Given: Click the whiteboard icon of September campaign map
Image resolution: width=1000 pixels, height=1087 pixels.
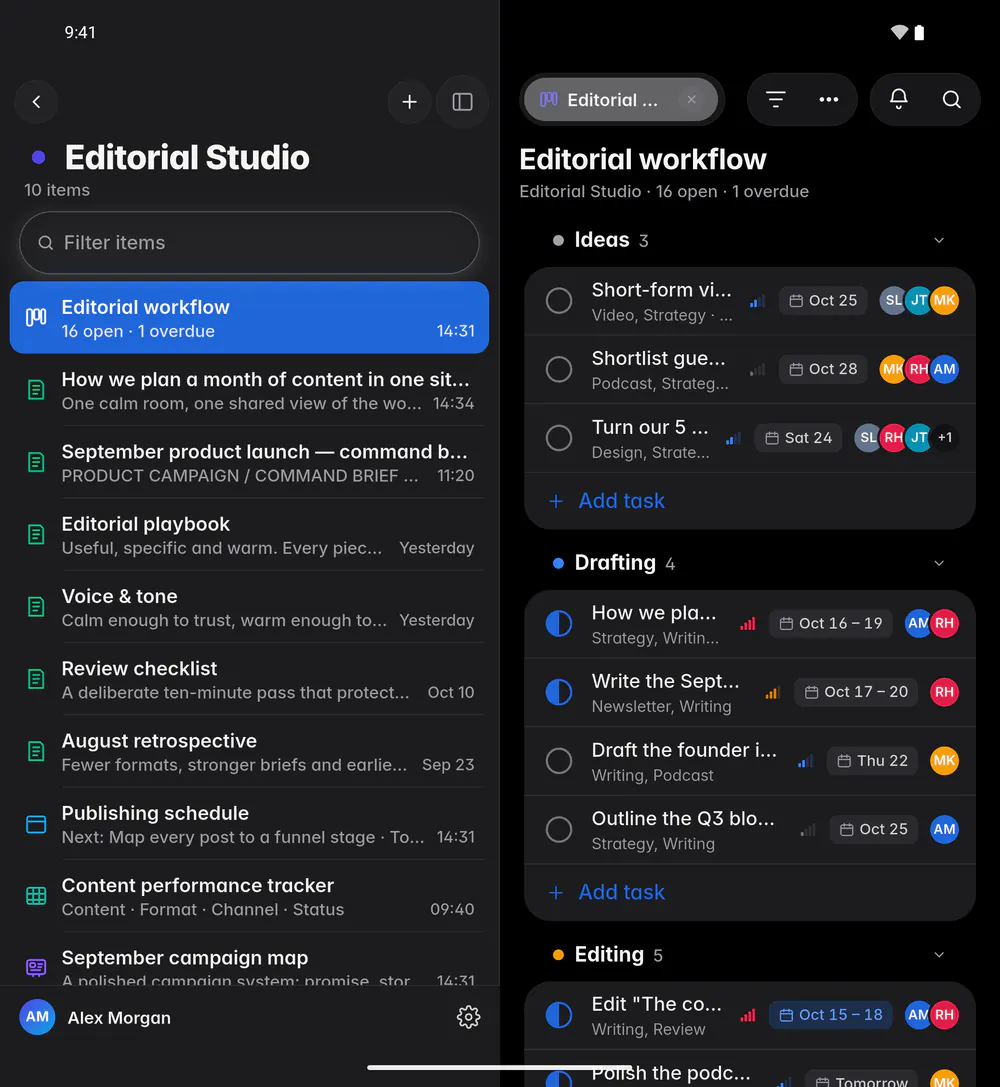Looking at the screenshot, I should (36, 967).
